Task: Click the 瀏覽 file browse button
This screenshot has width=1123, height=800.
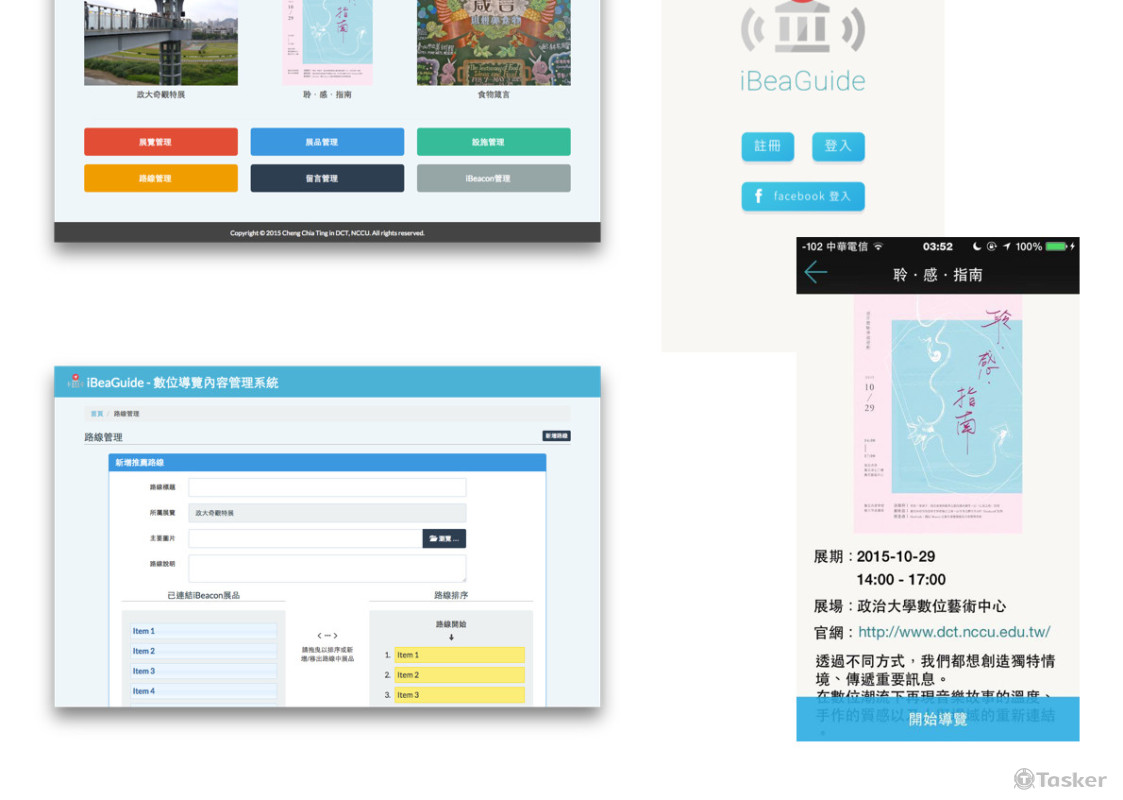Action: [444, 538]
